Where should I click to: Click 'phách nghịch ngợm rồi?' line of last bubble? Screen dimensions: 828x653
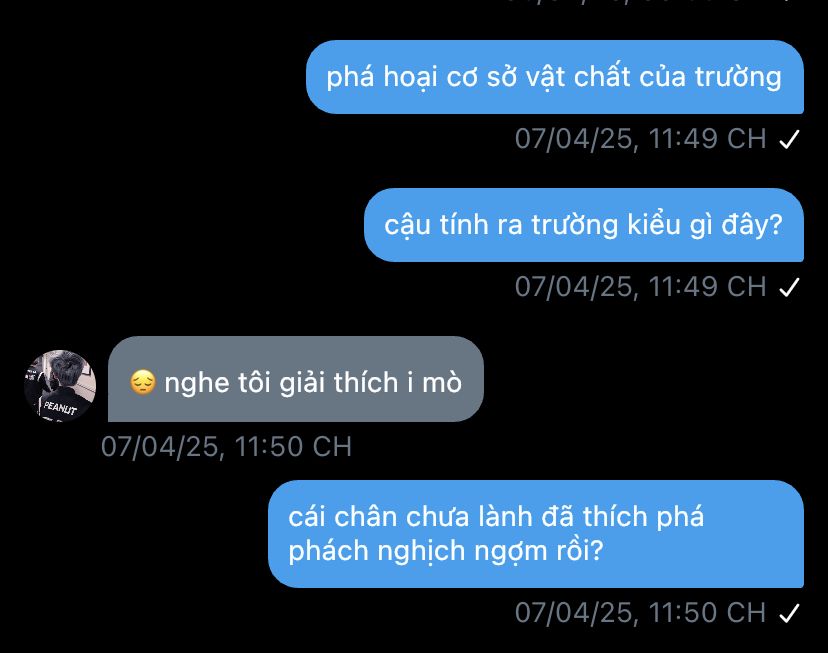click(446, 551)
